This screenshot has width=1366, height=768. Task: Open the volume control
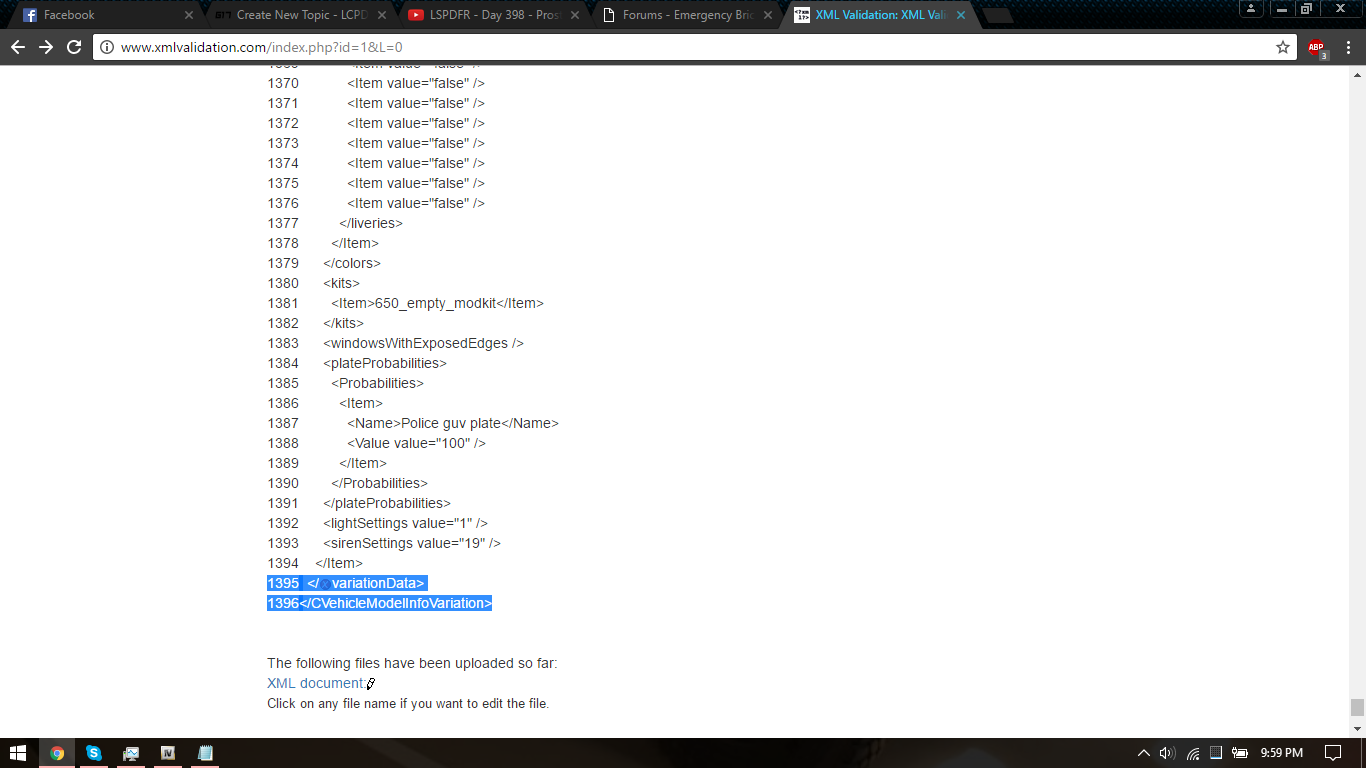coord(1167,753)
